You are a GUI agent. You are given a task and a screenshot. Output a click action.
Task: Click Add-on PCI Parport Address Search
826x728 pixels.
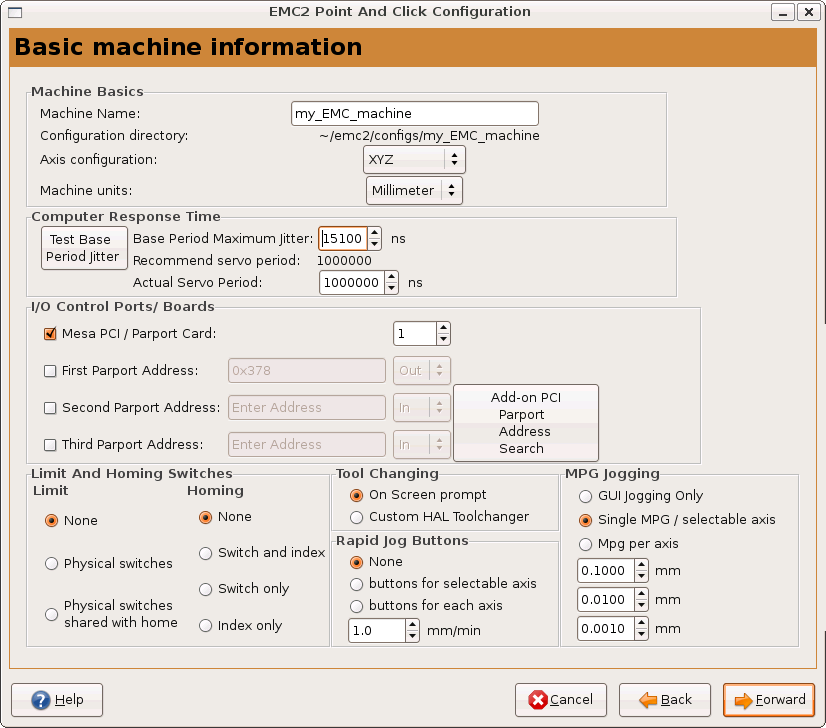(x=525, y=423)
